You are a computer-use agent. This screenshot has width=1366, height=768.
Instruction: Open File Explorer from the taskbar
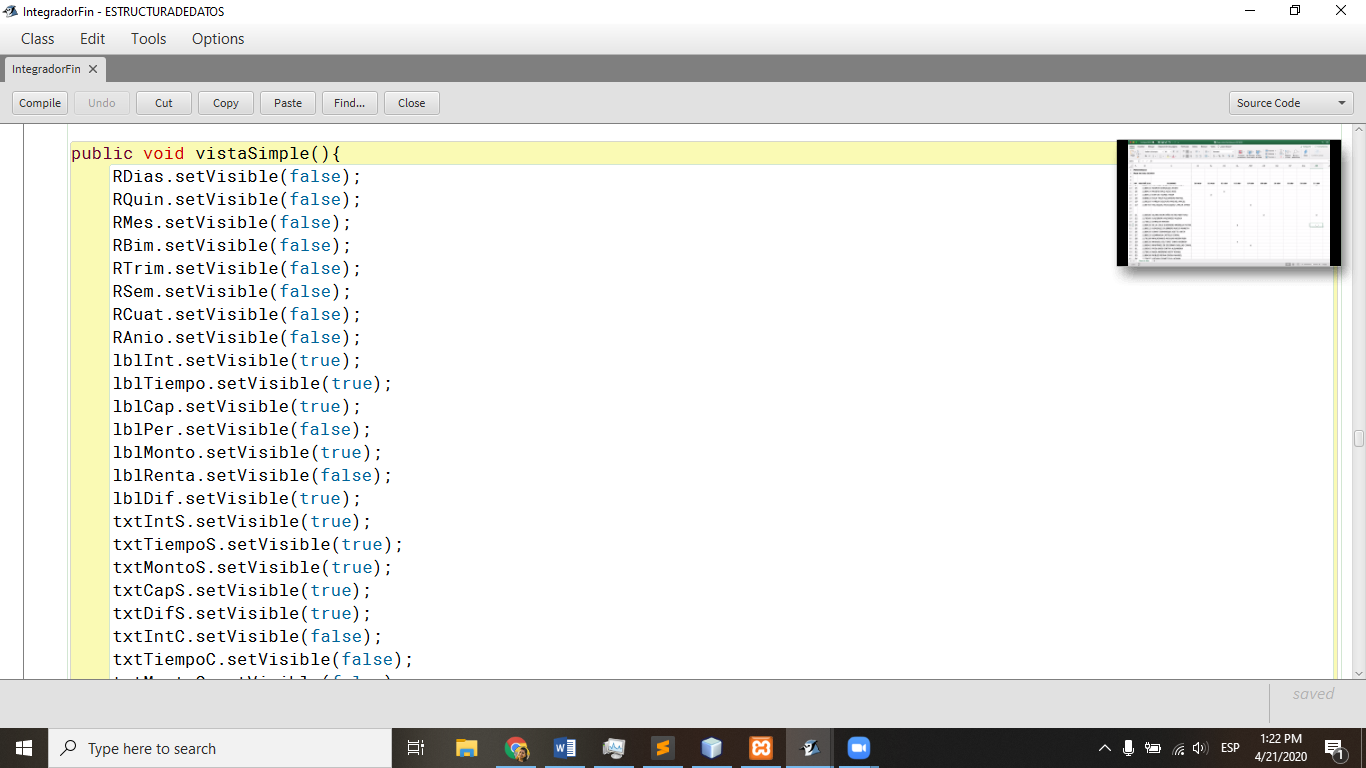coord(467,748)
